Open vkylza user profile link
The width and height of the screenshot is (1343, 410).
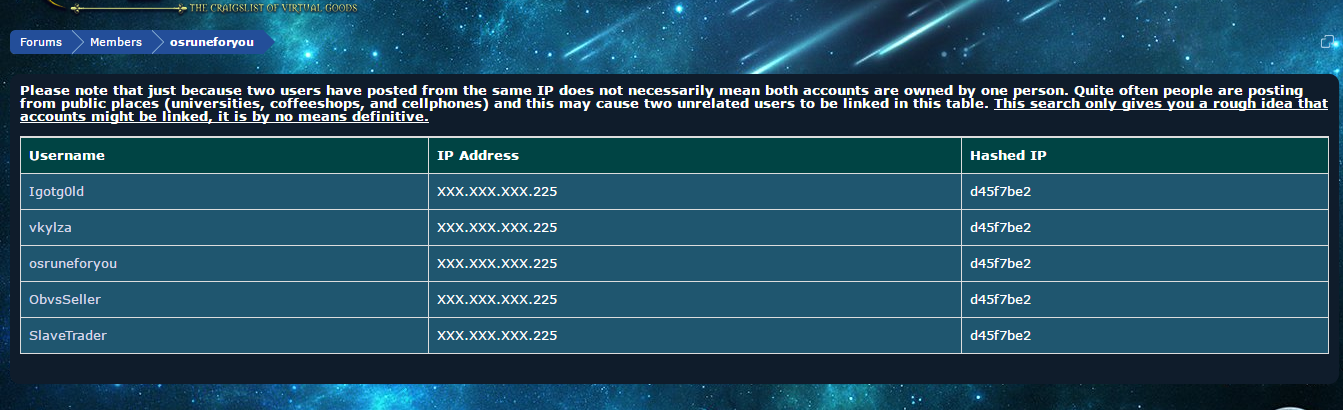pos(50,228)
